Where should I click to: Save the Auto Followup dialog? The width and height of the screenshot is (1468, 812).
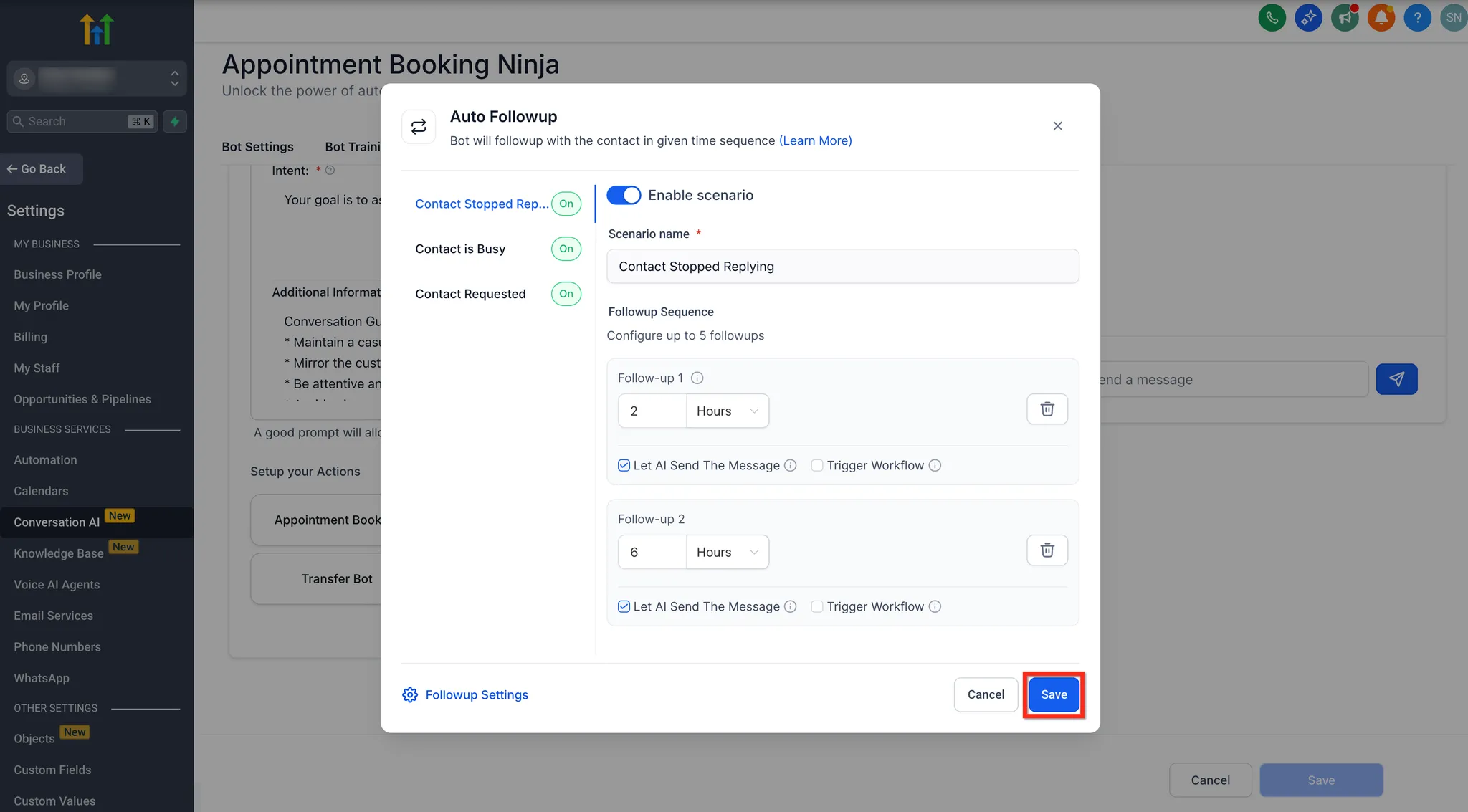click(1053, 694)
